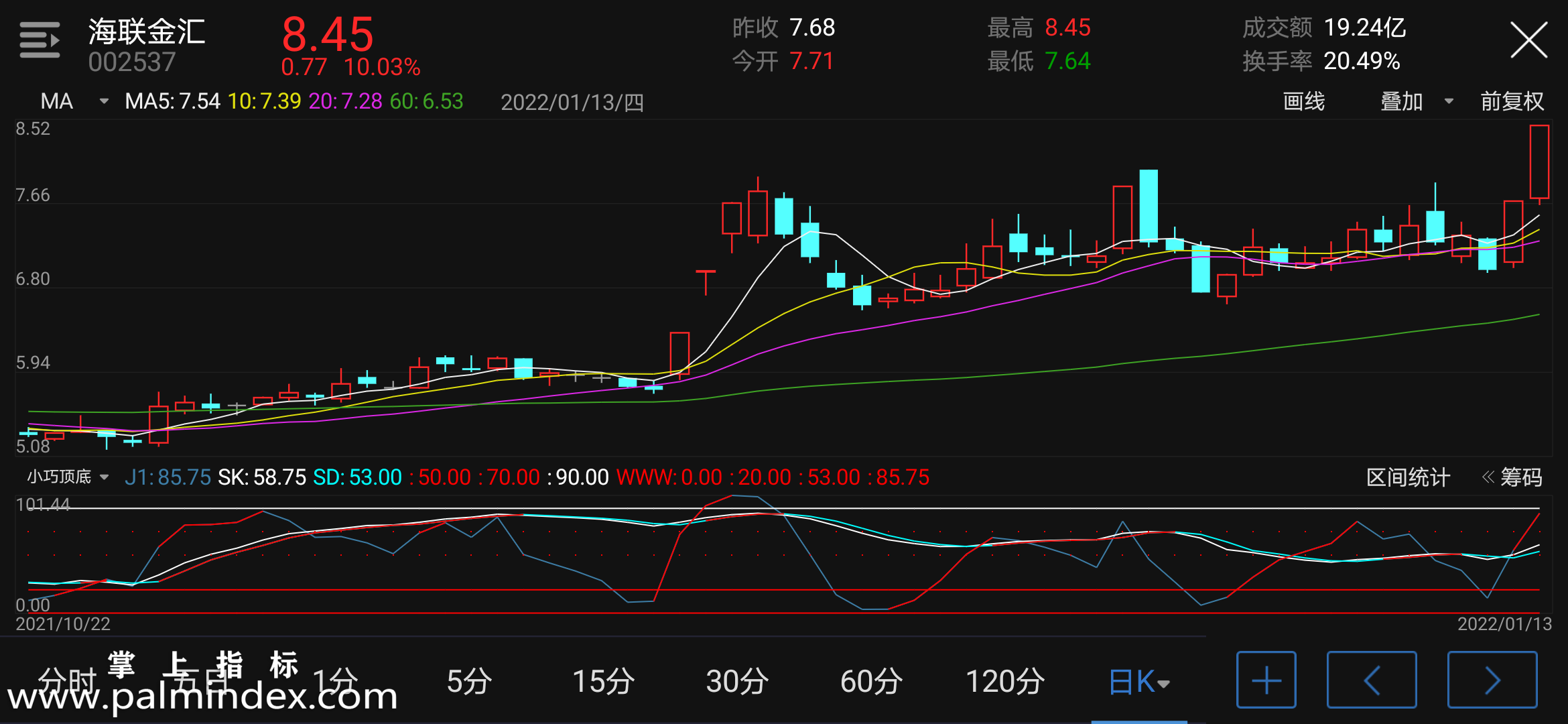The height and width of the screenshot is (724, 1568).
Task: Switch to the 120分 period tab
Action: (x=1005, y=682)
